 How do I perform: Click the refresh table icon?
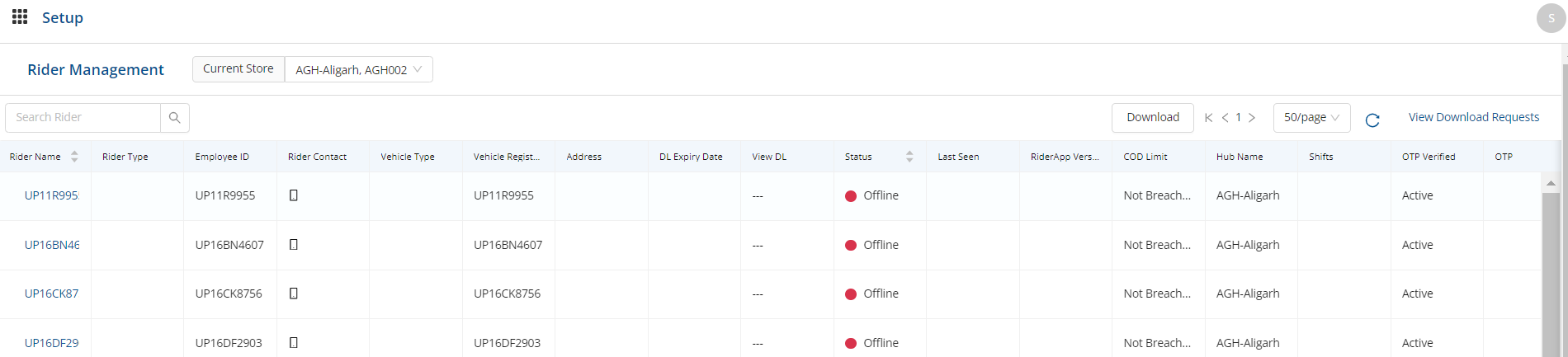click(1372, 120)
